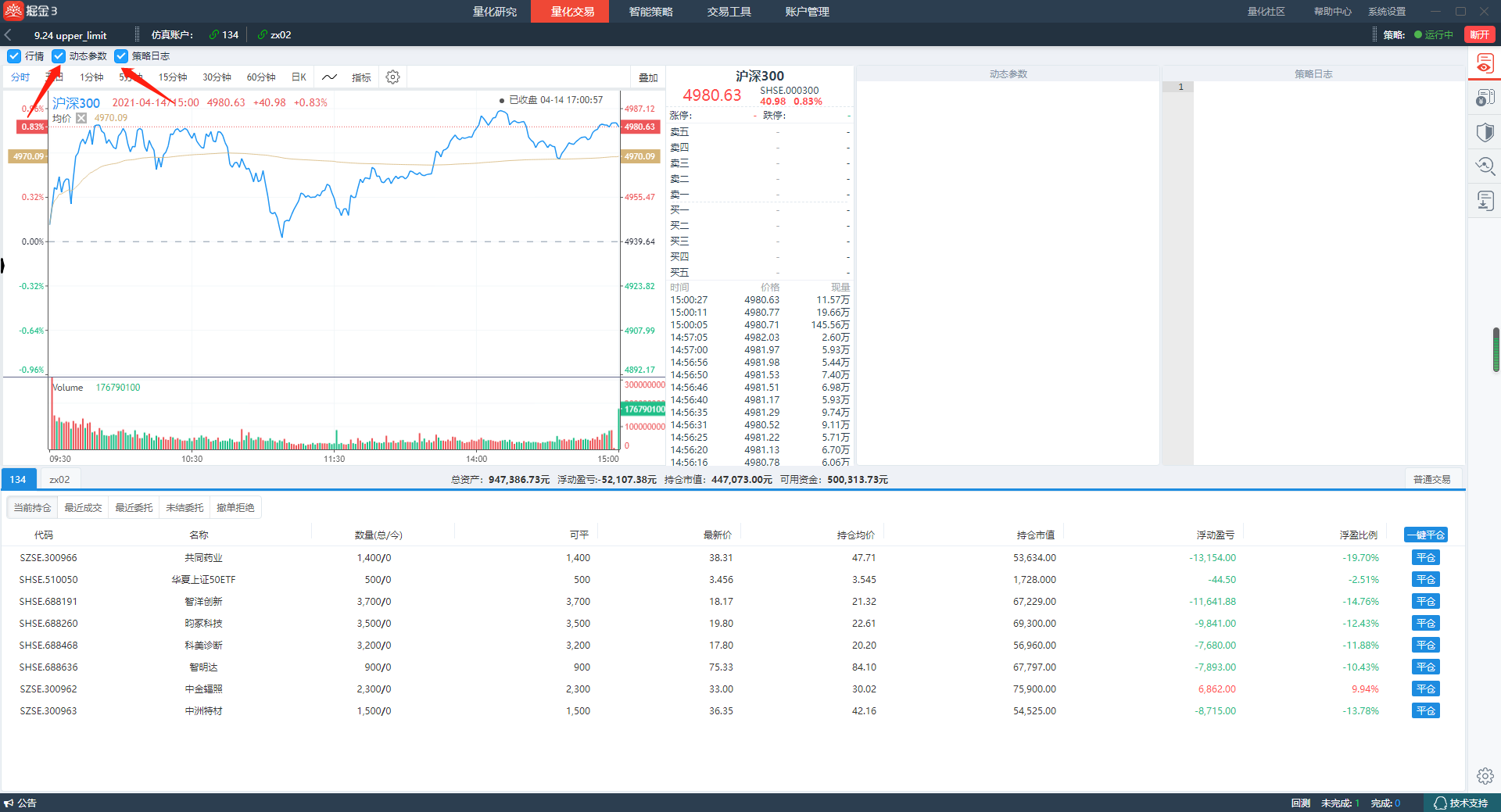Click the line-chart style icon in chart toolbar
The width and height of the screenshot is (1501, 812).
[x=329, y=77]
